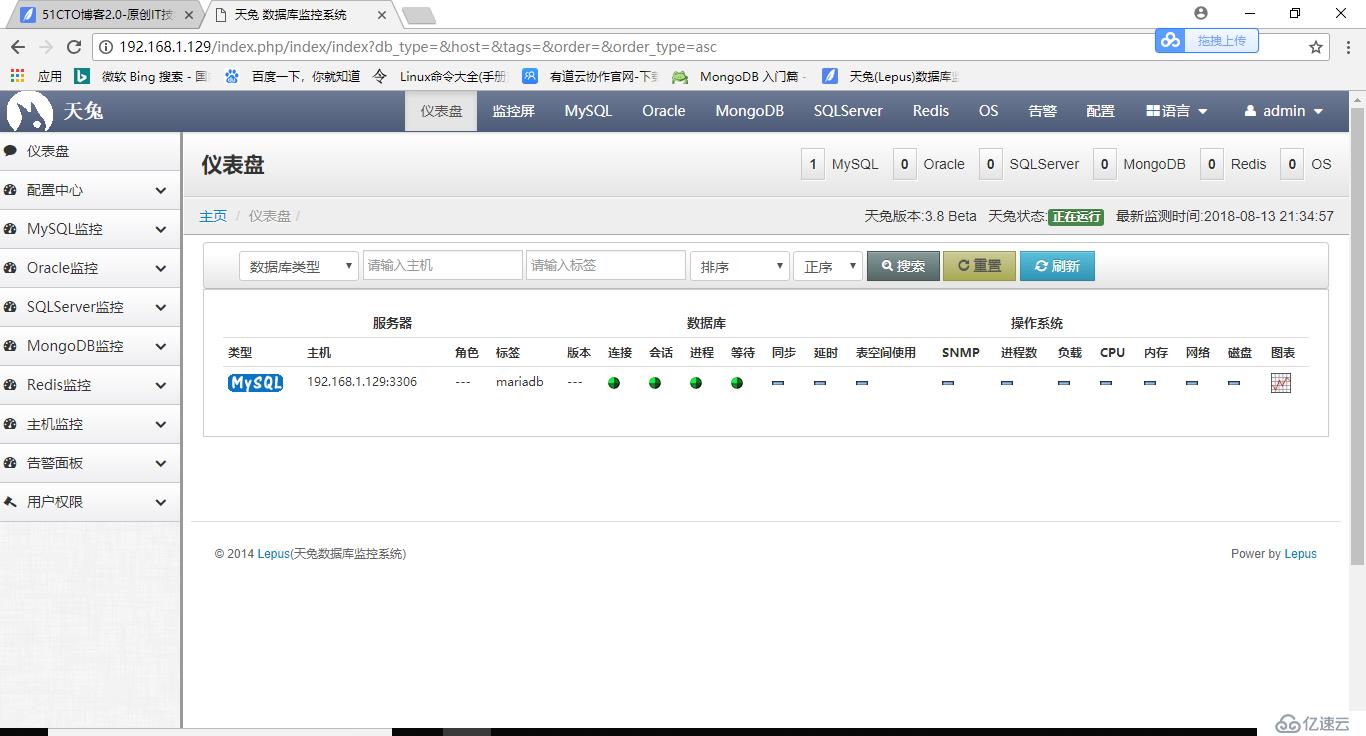Viewport: 1366px width, 736px height.
Task: Click the 同步 status dash icon
Action: pos(778,383)
